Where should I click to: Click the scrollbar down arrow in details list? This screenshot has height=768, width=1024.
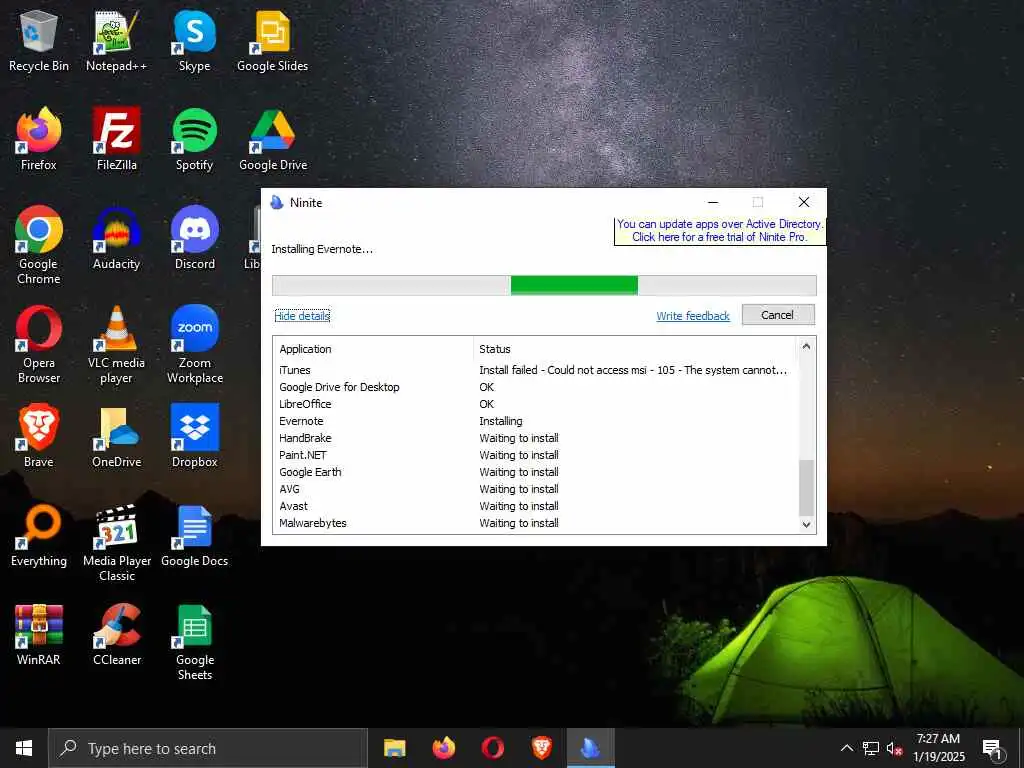coord(807,524)
